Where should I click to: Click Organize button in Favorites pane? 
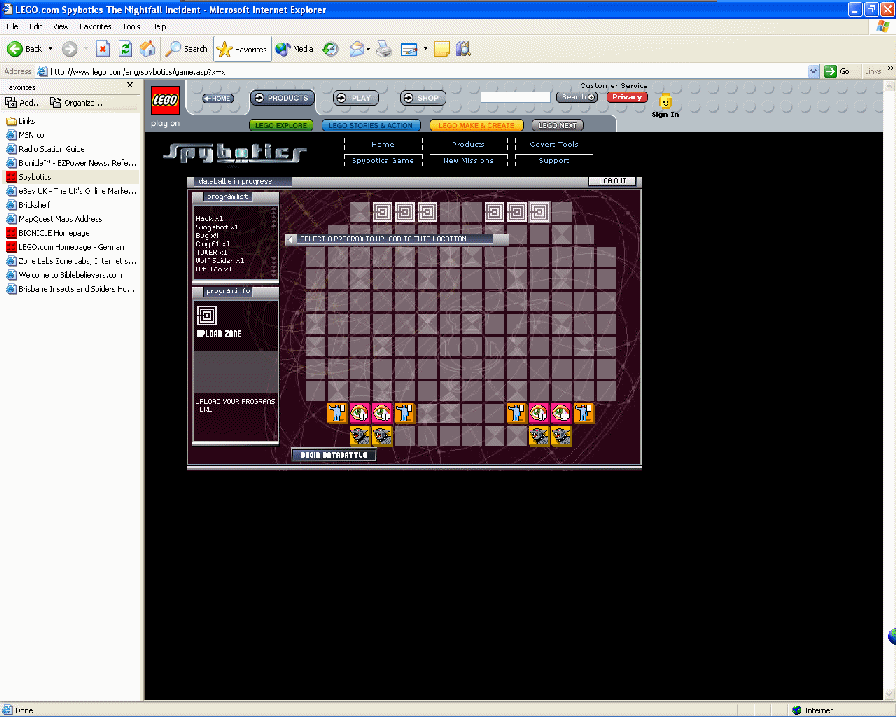[x=76, y=103]
